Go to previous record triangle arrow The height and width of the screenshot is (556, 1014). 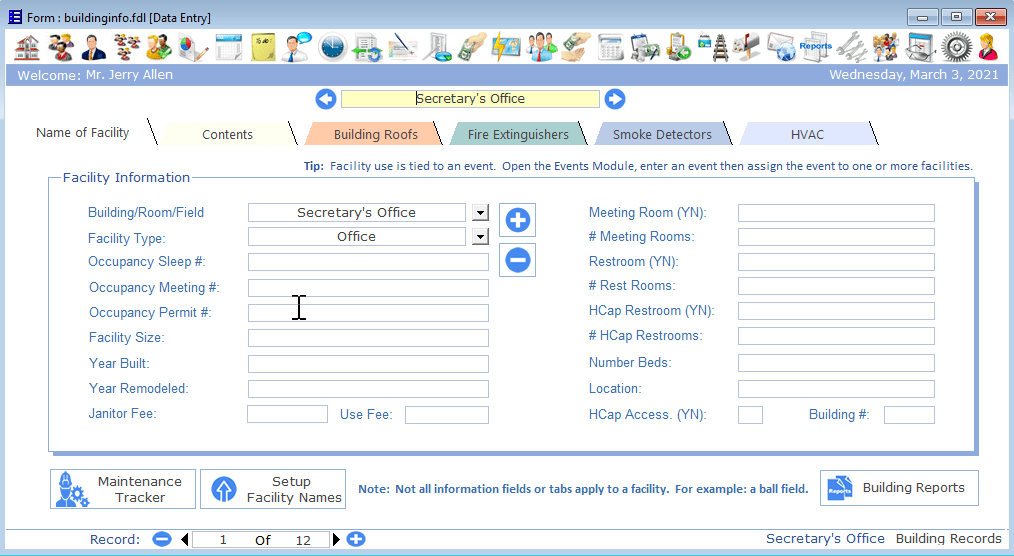click(x=185, y=539)
